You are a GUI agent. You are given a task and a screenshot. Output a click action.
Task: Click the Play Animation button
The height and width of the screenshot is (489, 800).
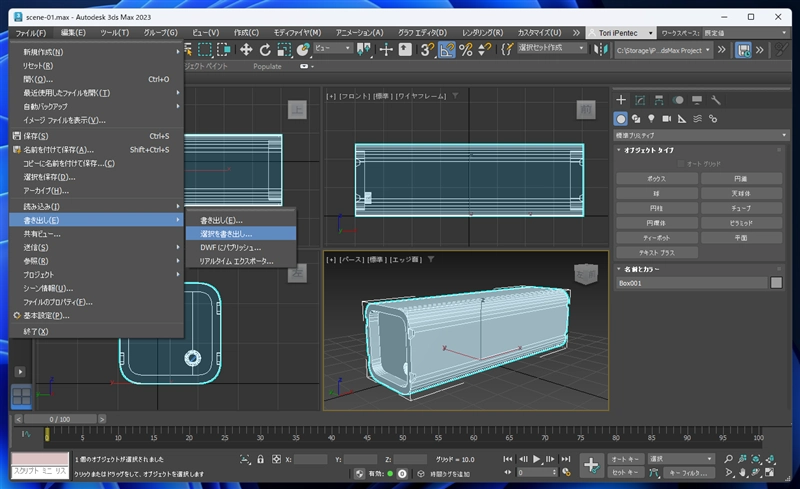click(x=536, y=459)
